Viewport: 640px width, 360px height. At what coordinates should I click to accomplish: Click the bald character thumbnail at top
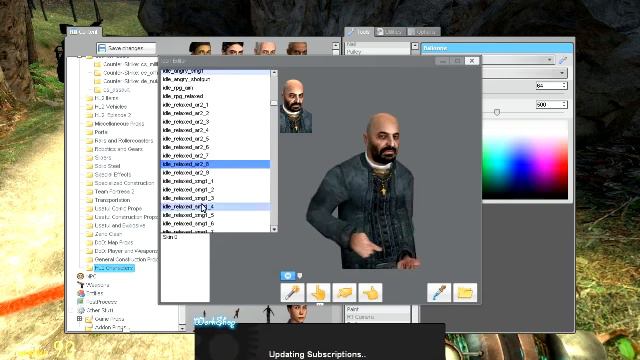(265, 48)
